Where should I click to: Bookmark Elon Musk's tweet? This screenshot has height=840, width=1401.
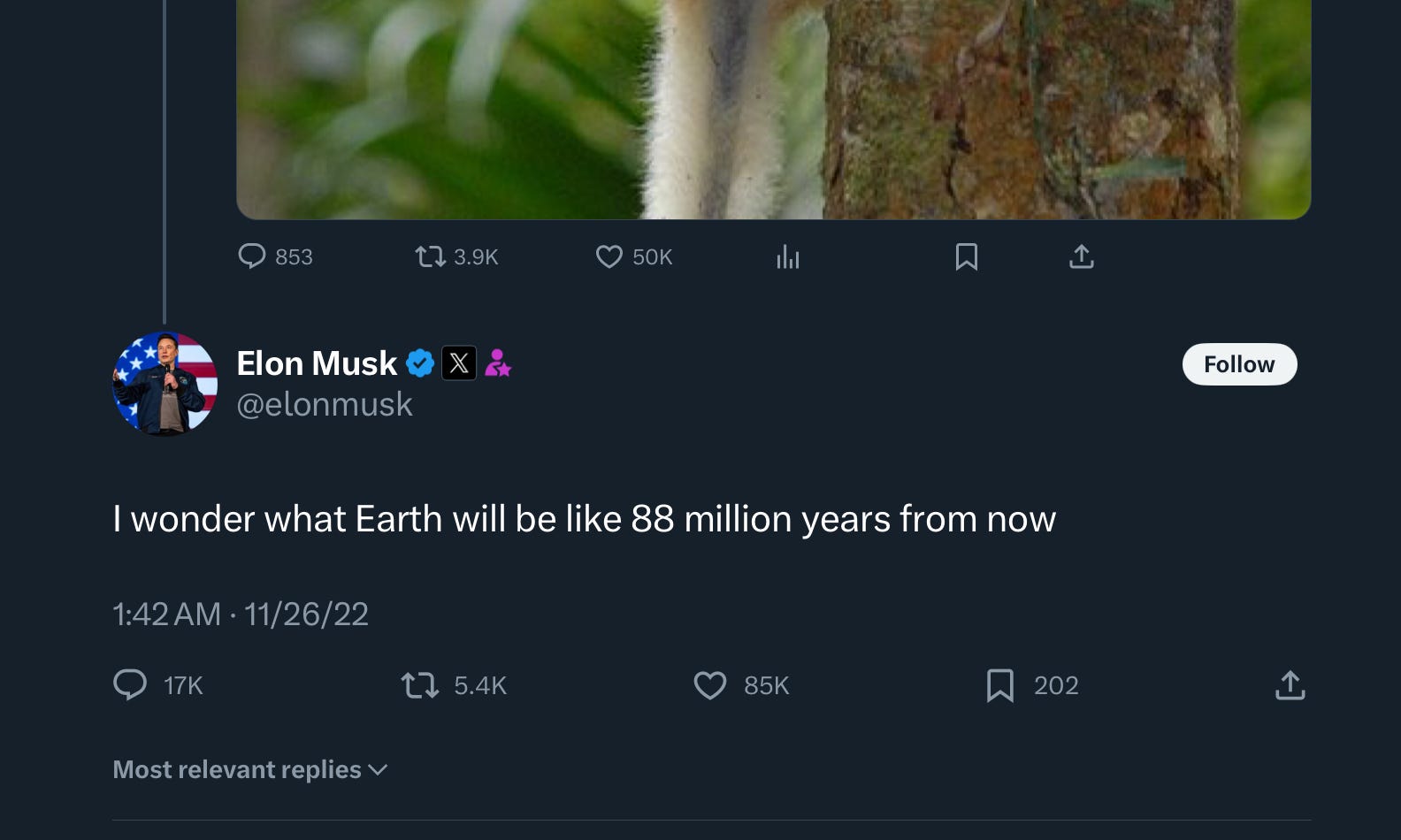(x=1000, y=685)
